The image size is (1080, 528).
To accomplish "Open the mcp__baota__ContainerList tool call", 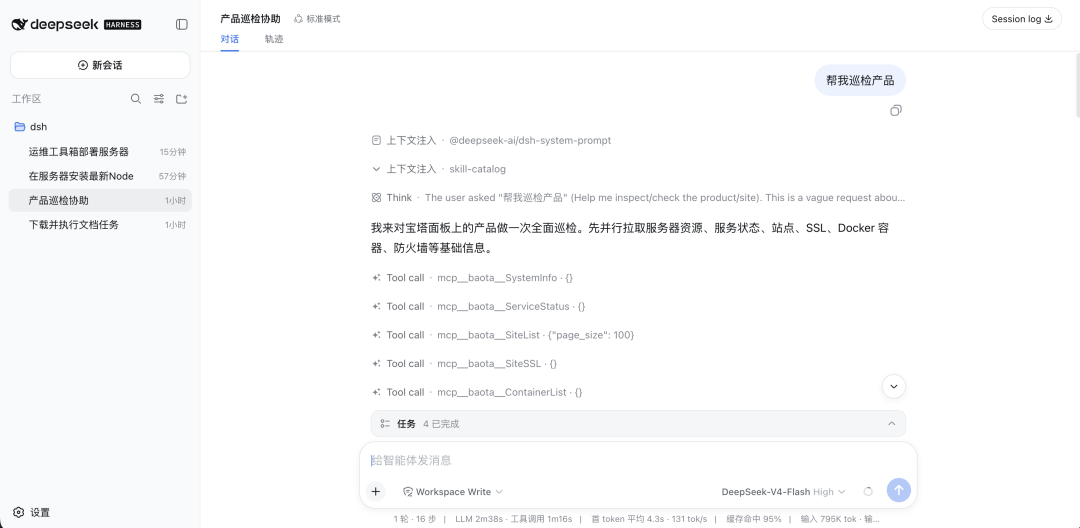I will pyautogui.click(x=477, y=392).
